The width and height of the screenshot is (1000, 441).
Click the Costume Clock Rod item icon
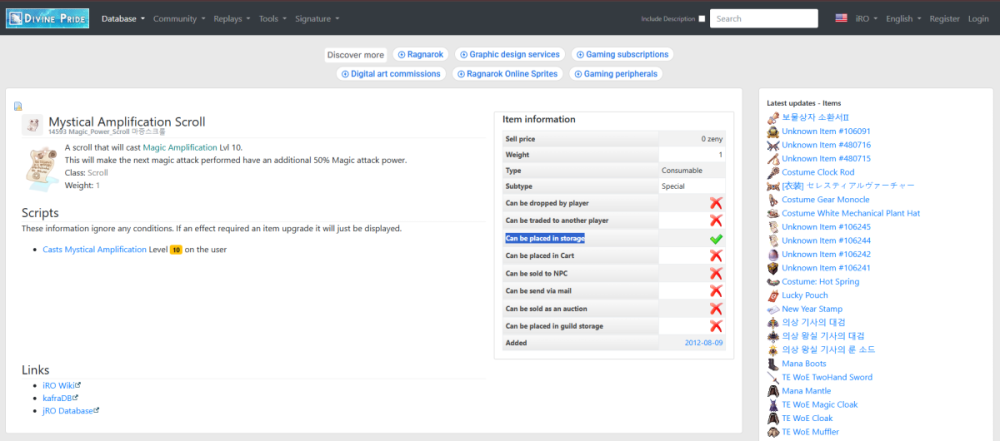[773, 172]
